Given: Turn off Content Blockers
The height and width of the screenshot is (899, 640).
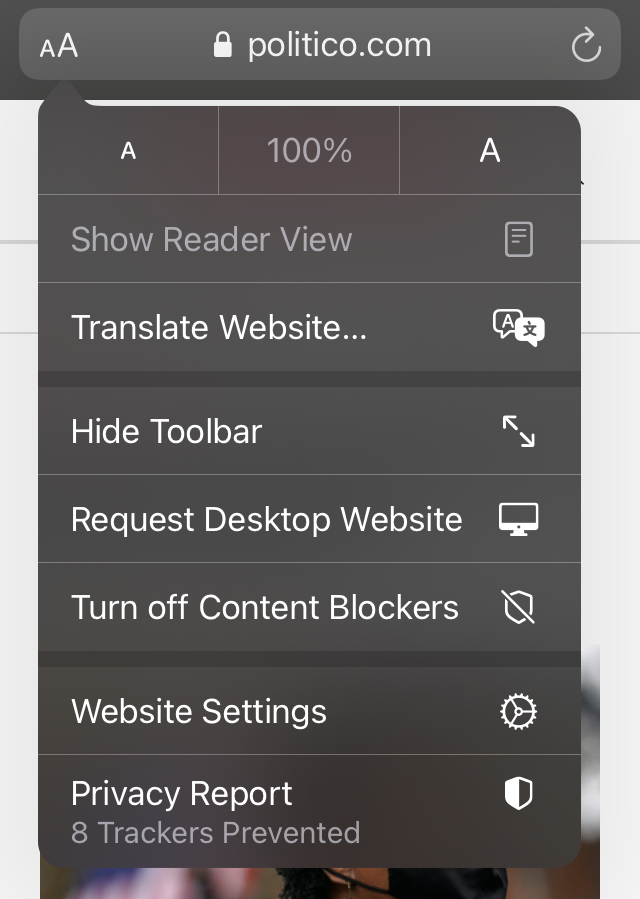Looking at the screenshot, I should pos(265,607).
